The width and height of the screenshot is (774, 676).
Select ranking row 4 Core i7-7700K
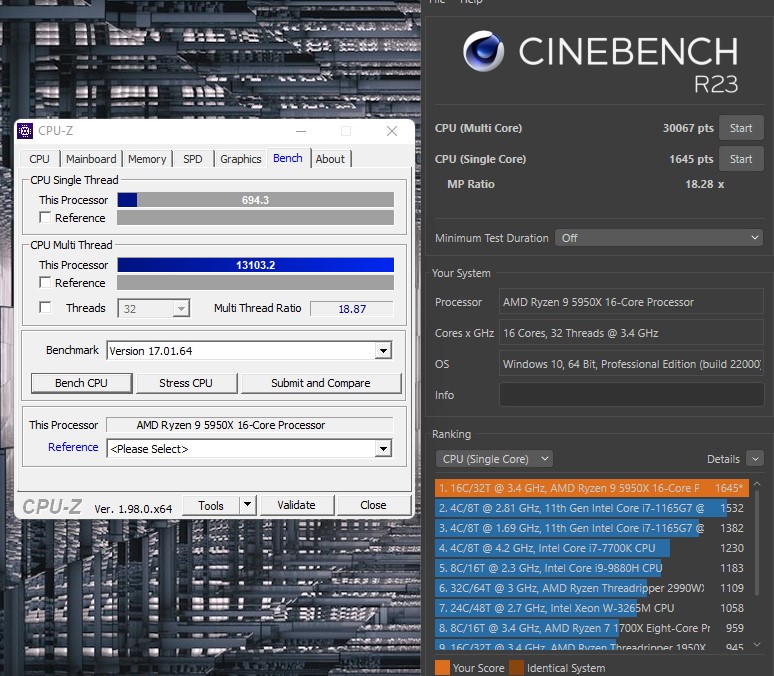point(592,548)
